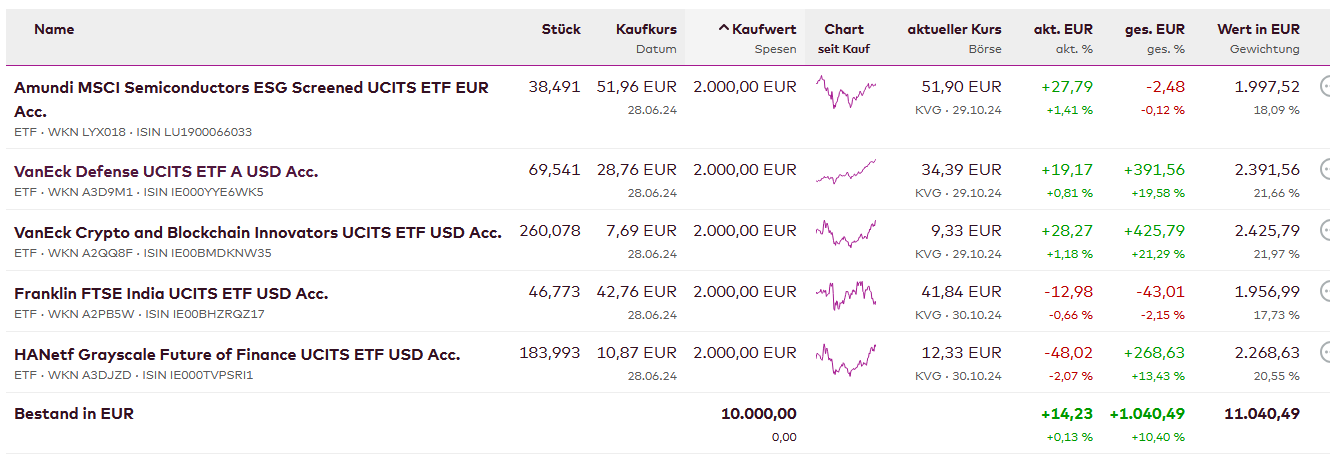Open options icon for HANetf Grayscale row
Image resolution: width=1330 pixels, height=457 pixels.
pos(1325,353)
